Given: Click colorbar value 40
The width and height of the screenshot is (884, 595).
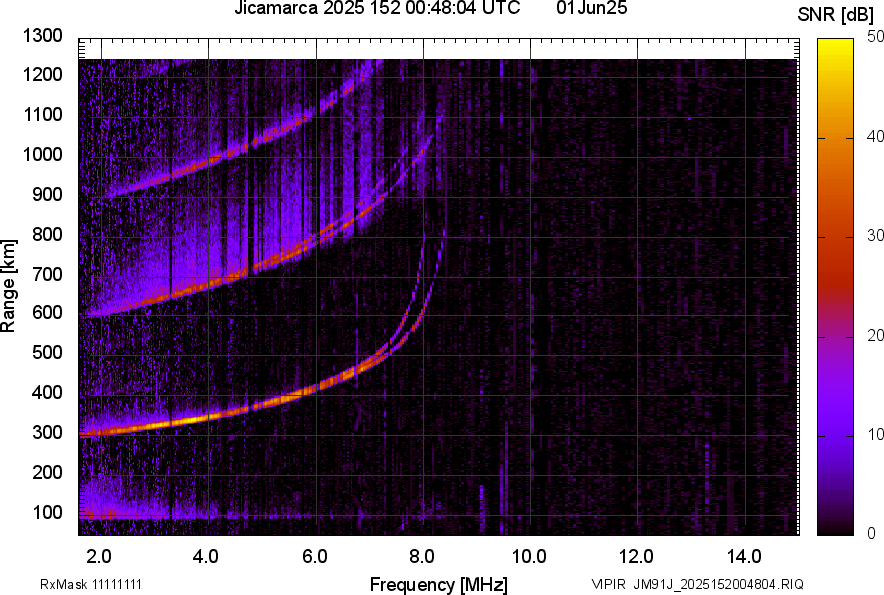Looking at the screenshot, I should pyautogui.click(x=875, y=136).
